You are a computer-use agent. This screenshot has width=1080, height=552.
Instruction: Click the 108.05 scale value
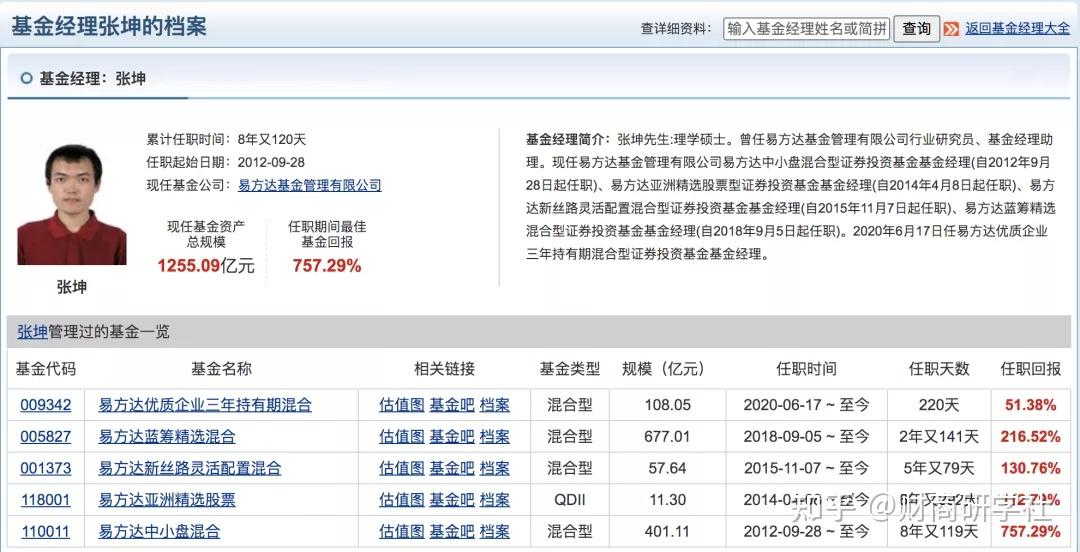(667, 405)
